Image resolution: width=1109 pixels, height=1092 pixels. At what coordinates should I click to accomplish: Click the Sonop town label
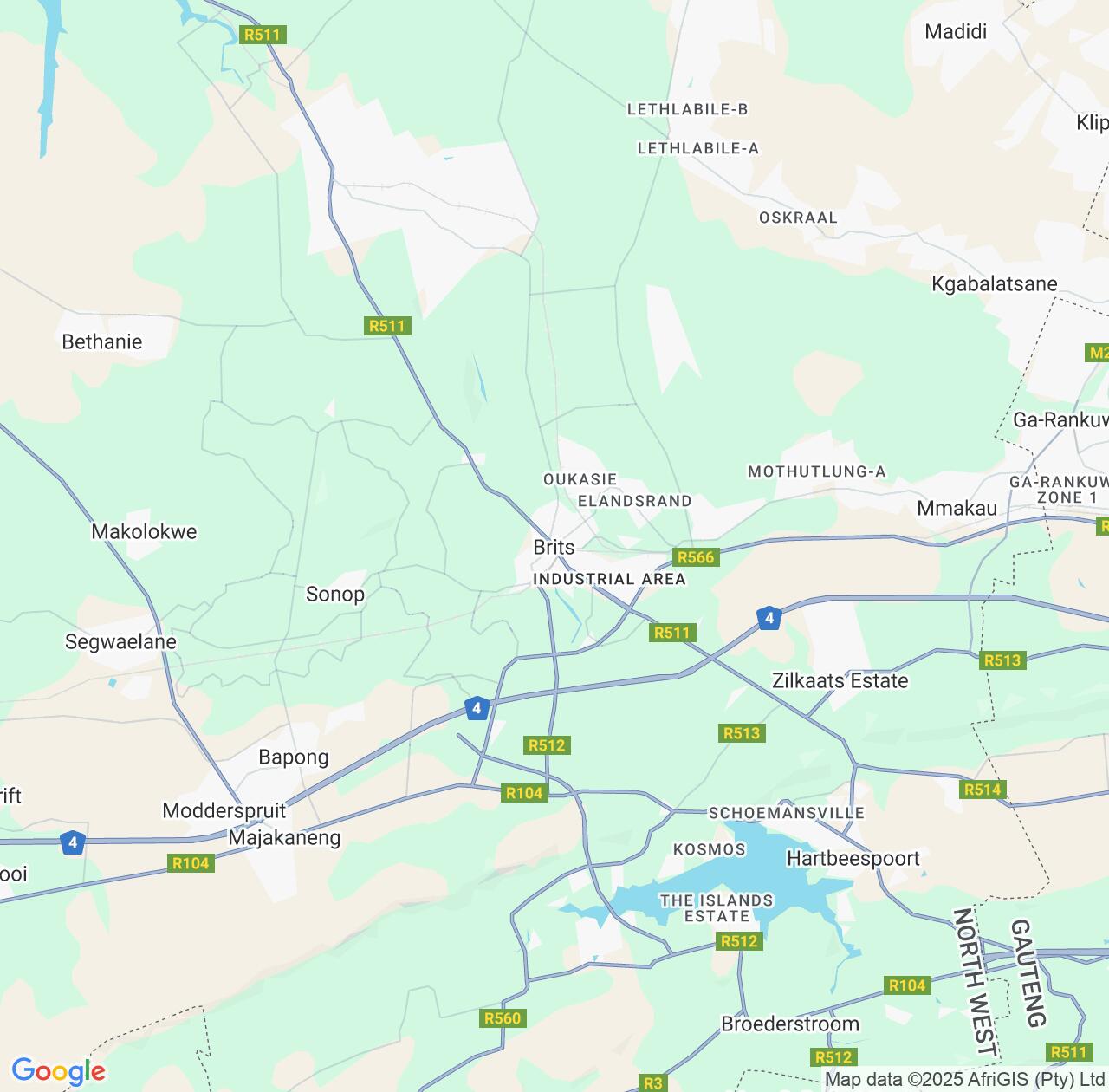pyautogui.click(x=335, y=594)
